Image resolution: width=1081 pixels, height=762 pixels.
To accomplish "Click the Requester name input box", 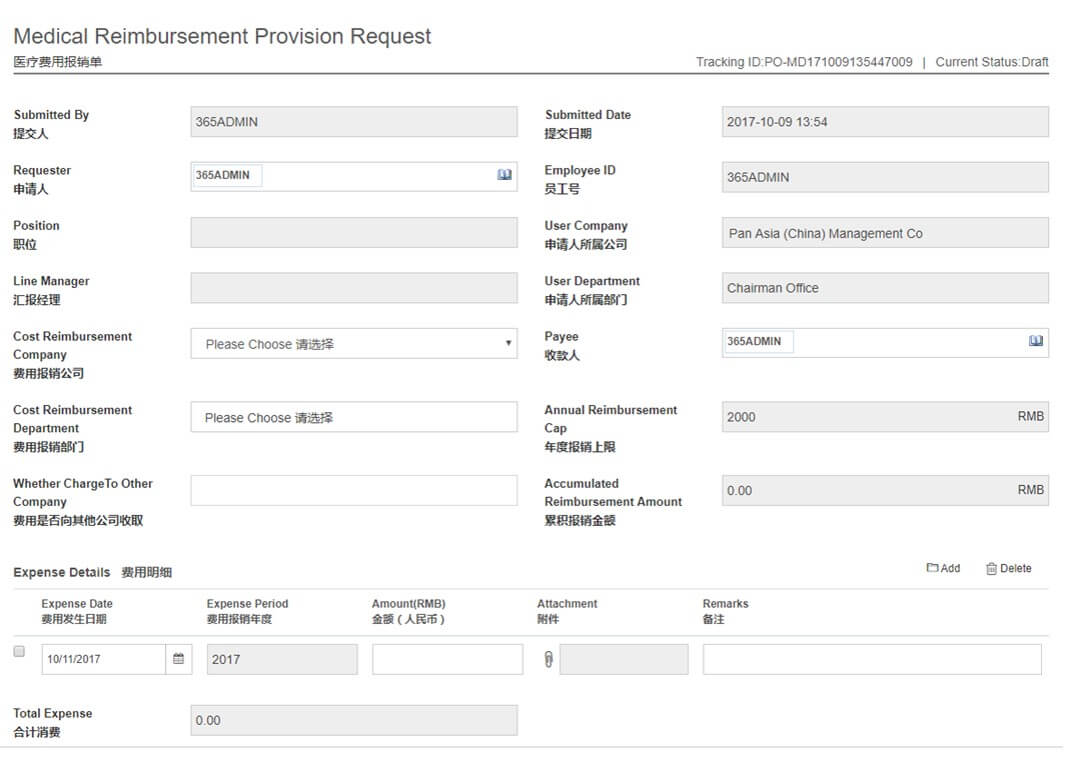I will [x=227, y=175].
